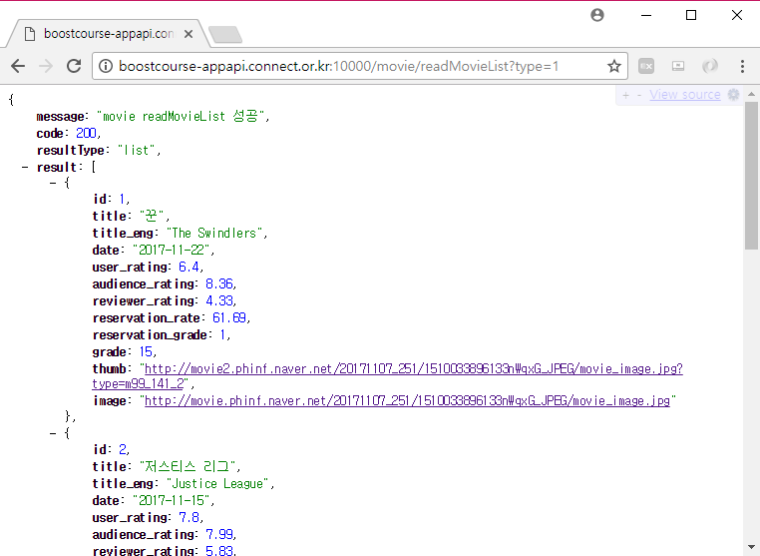Open the JSON viewer settings gear
The image size is (760, 556).
733,95
